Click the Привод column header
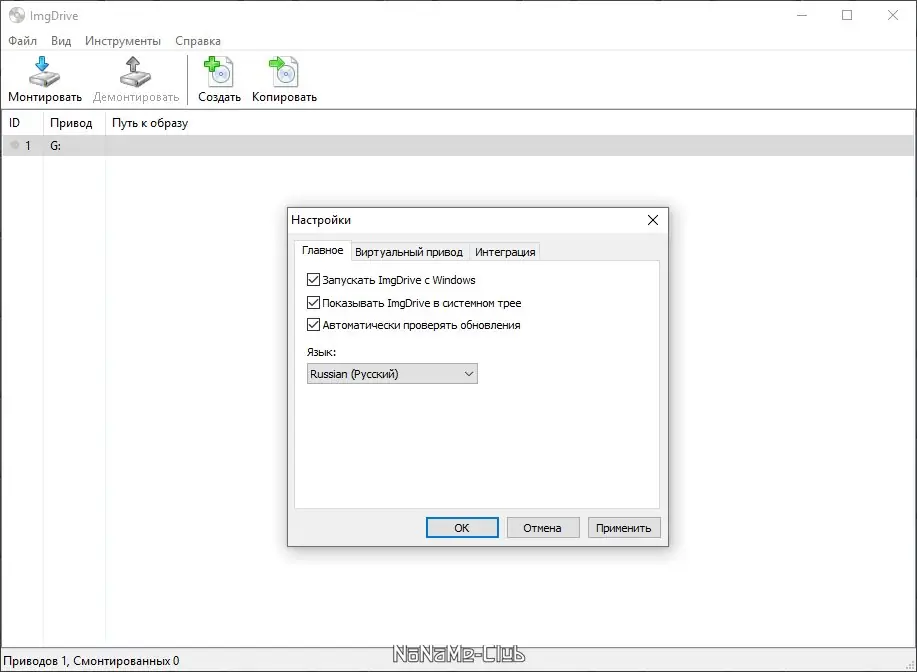917x672 pixels. [74, 123]
